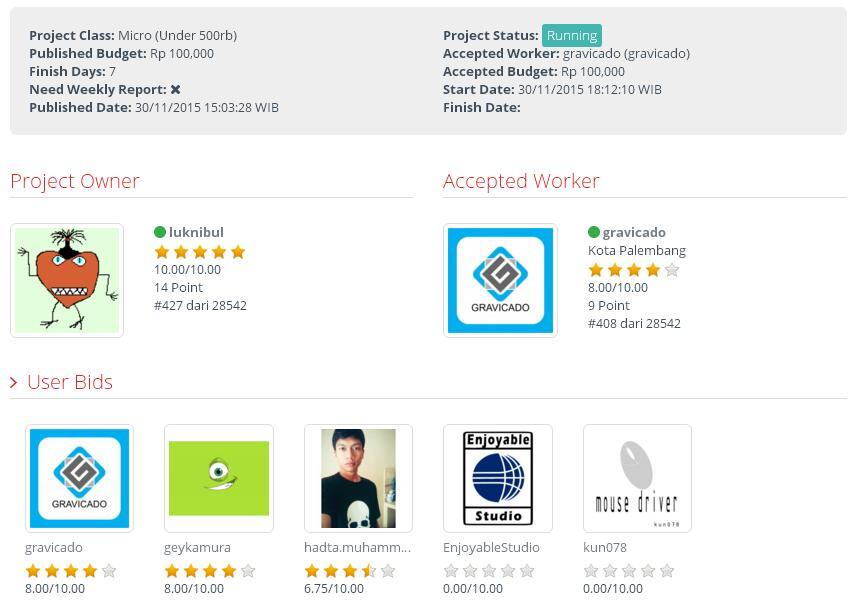Click EnjoyableStudio's empty star rating

pos(488,571)
